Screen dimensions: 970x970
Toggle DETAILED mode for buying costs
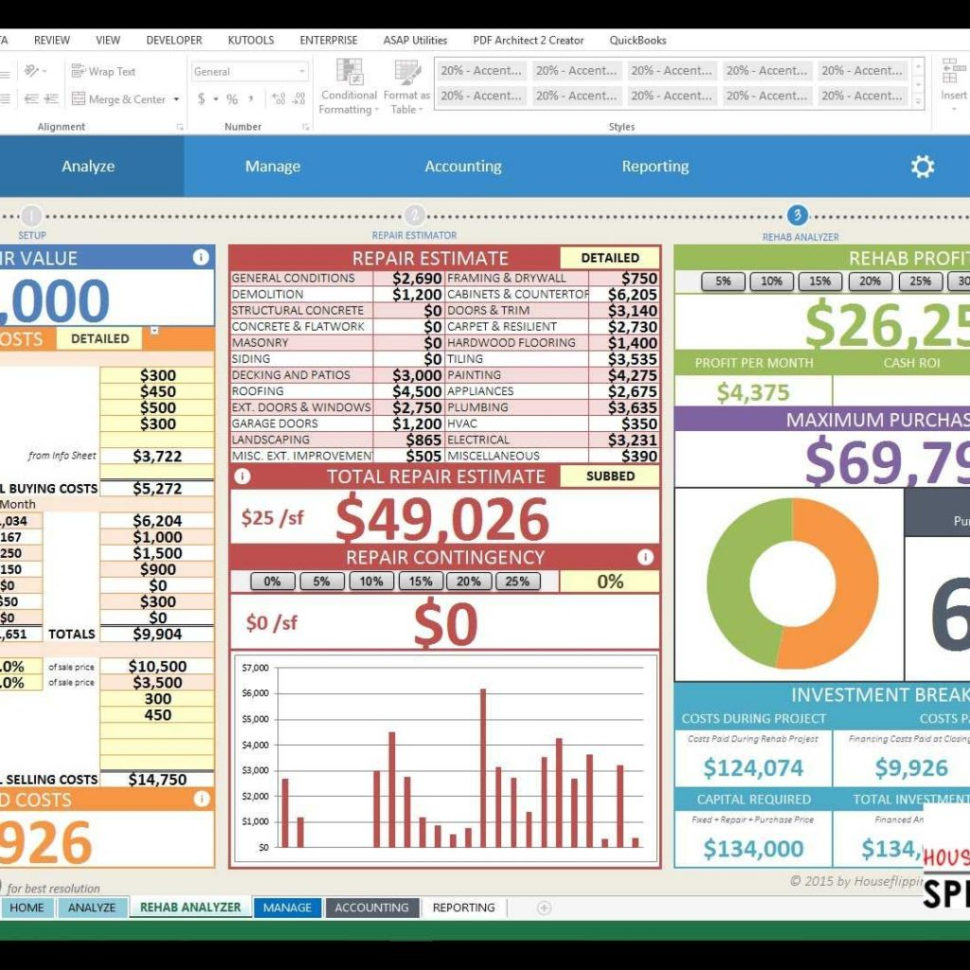click(x=99, y=339)
